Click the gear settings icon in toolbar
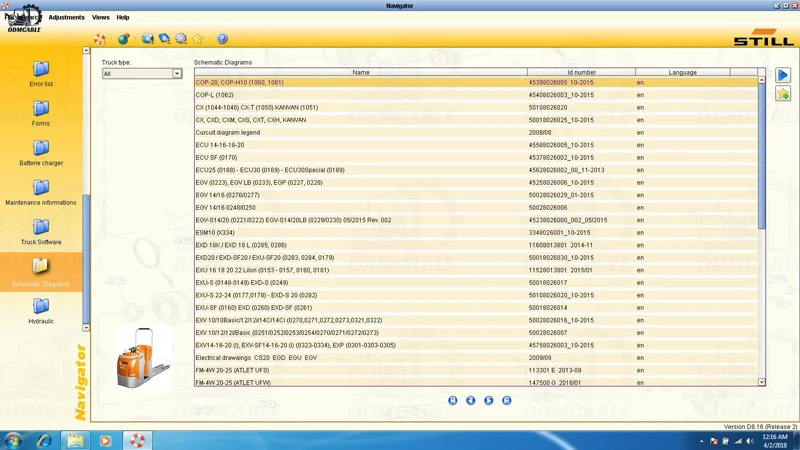This screenshot has width=800, height=450. point(181,39)
